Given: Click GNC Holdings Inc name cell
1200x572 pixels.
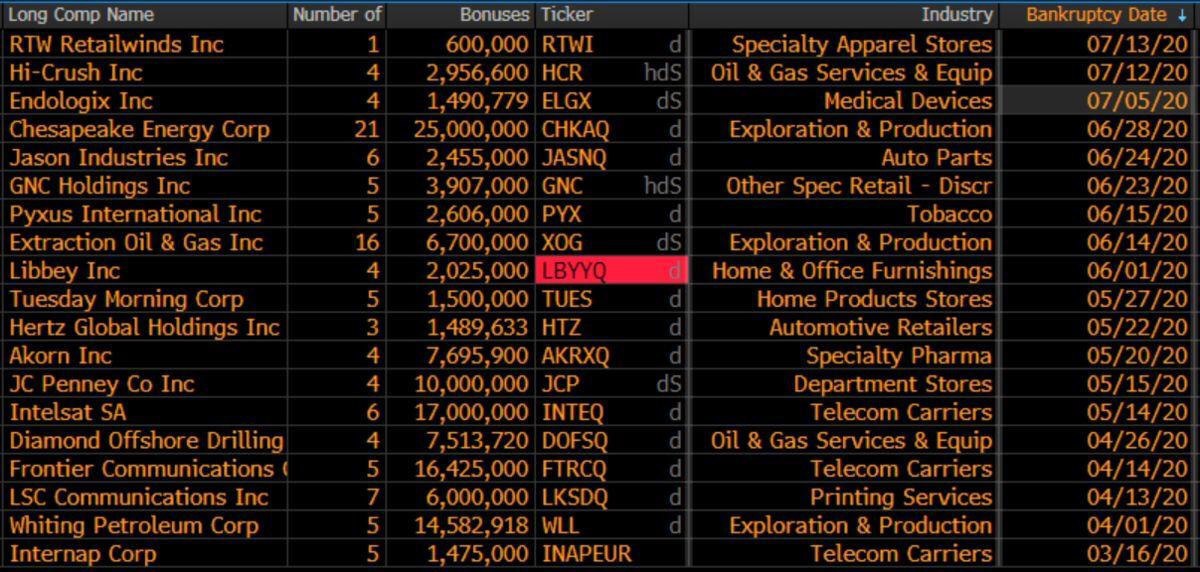Looking at the screenshot, I should pyautogui.click(x=100, y=185).
